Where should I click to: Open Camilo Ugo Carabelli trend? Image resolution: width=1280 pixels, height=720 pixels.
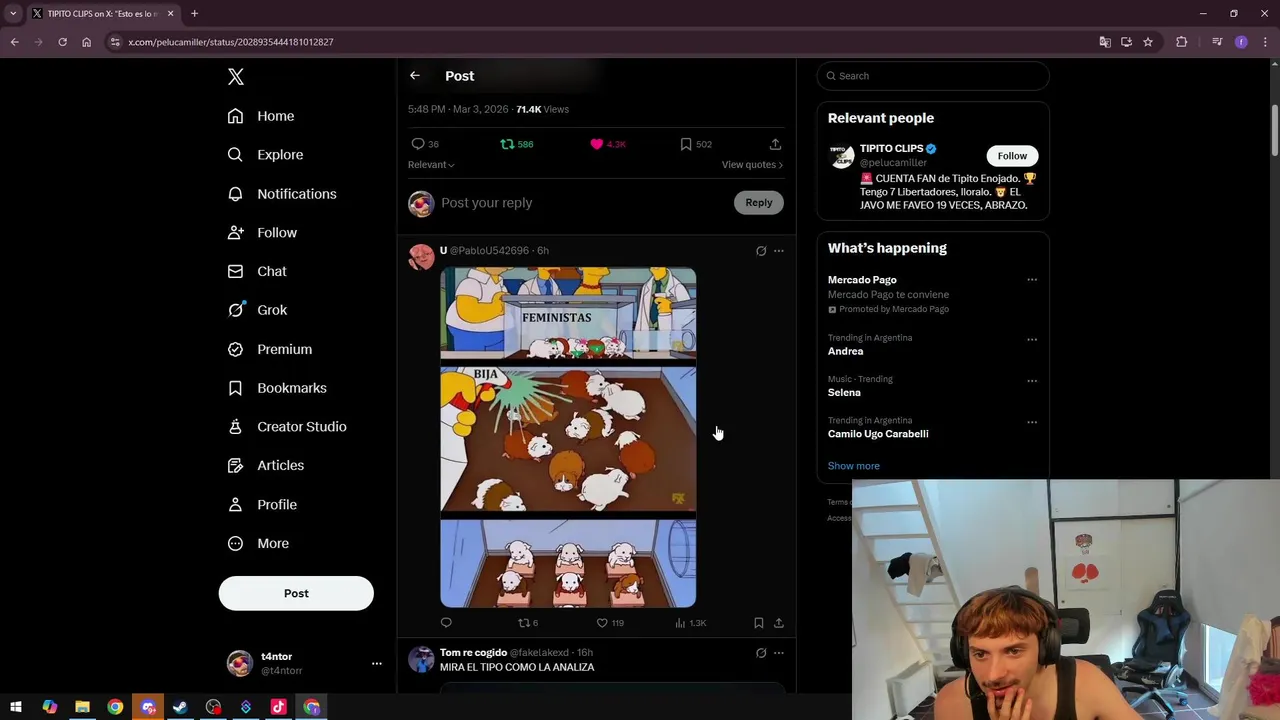point(878,434)
